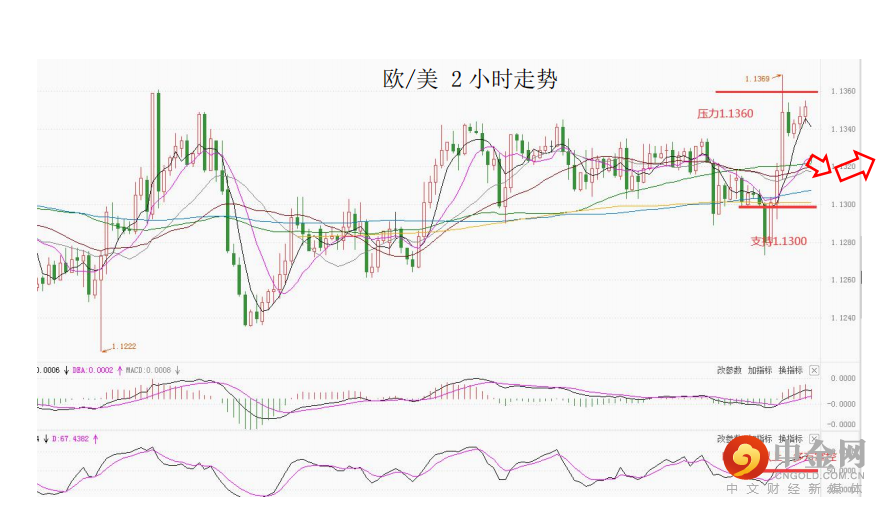Click 换指标 in the KDJ indicator panel
The height and width of the screenshot is (507, 880).
tap(791, 439)
